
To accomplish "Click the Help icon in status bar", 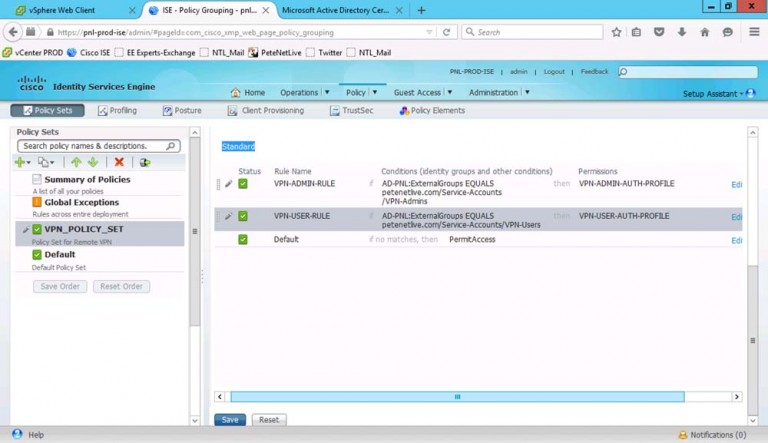I will 17,434.
